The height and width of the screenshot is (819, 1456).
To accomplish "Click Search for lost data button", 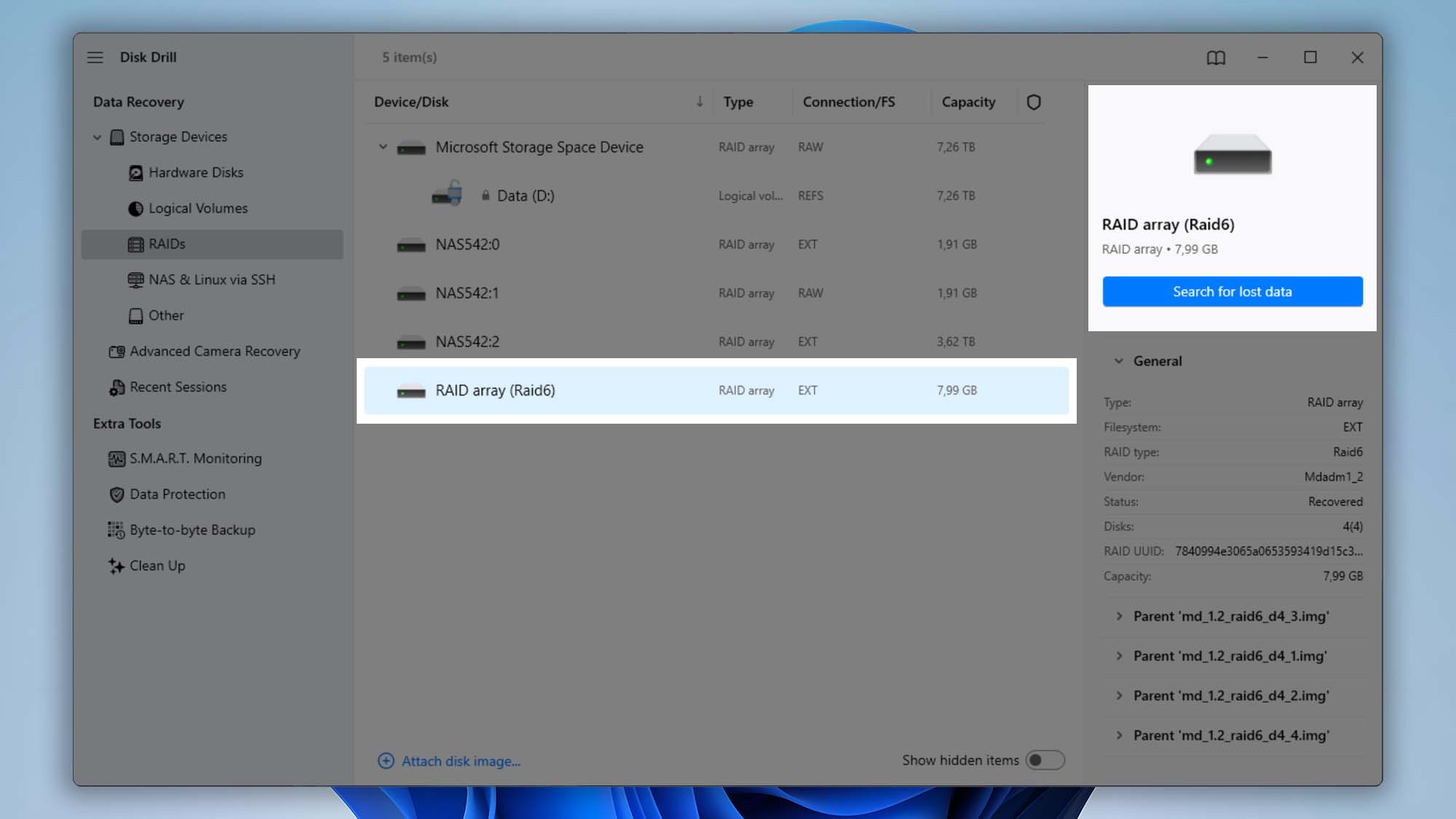I will 1233,291.
